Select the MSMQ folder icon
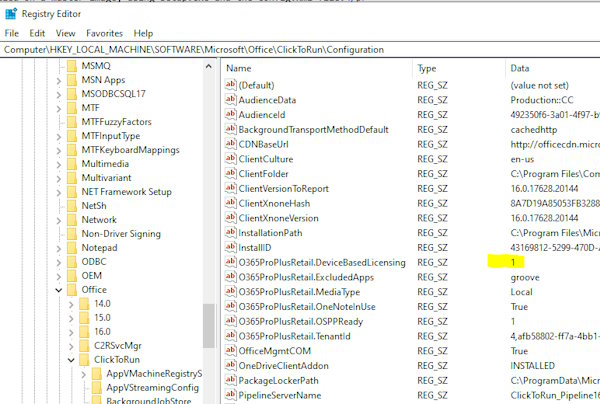This screenshot has height=404, width=600. [x=72, y=66]
